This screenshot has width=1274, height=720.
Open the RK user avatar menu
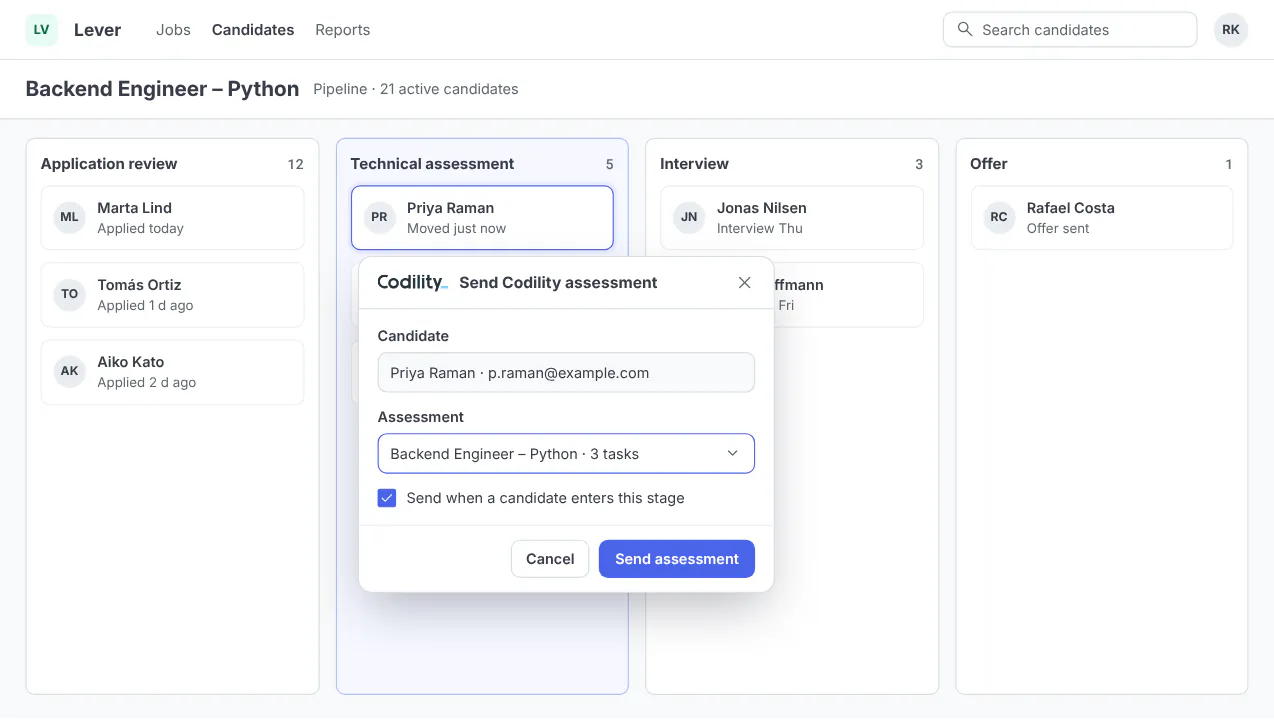point(1231,30)
